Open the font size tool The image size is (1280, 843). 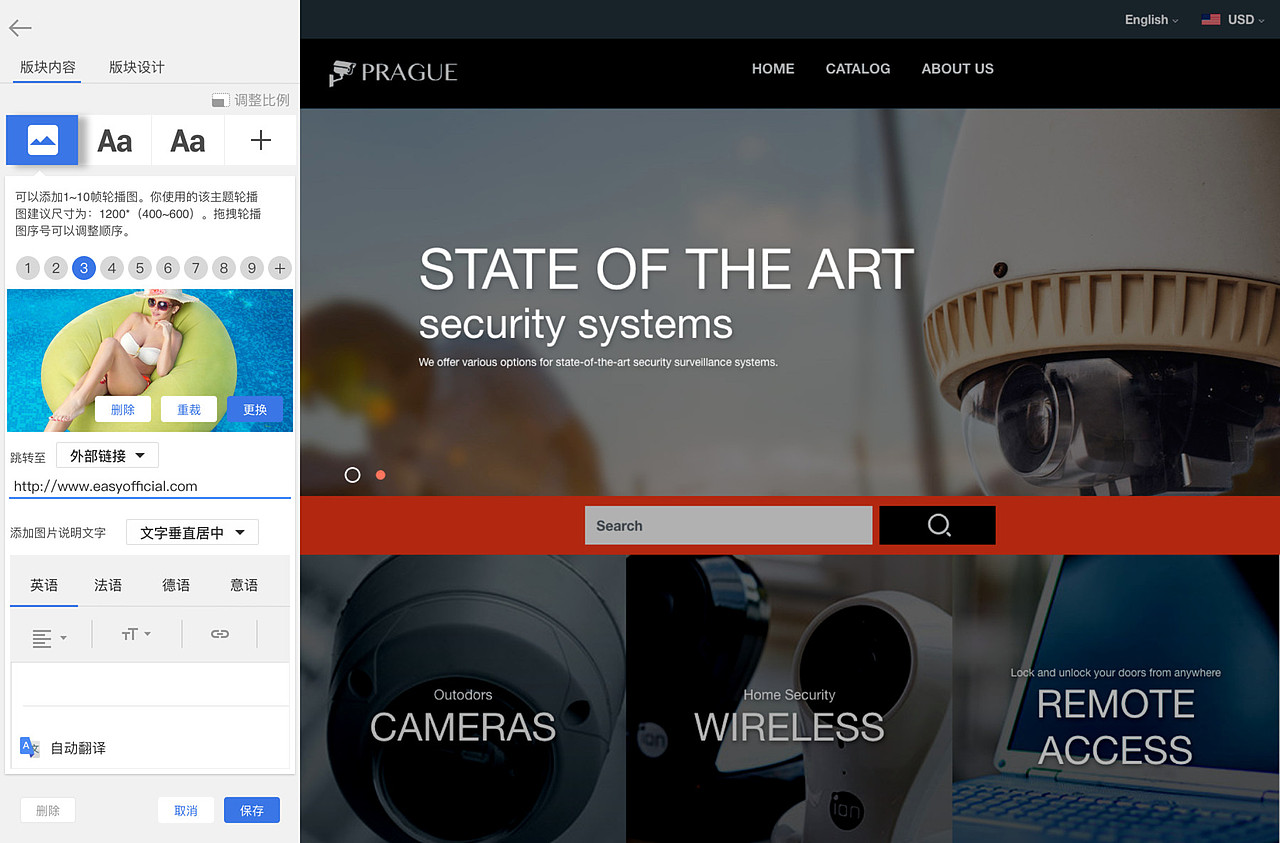point(135,634)
